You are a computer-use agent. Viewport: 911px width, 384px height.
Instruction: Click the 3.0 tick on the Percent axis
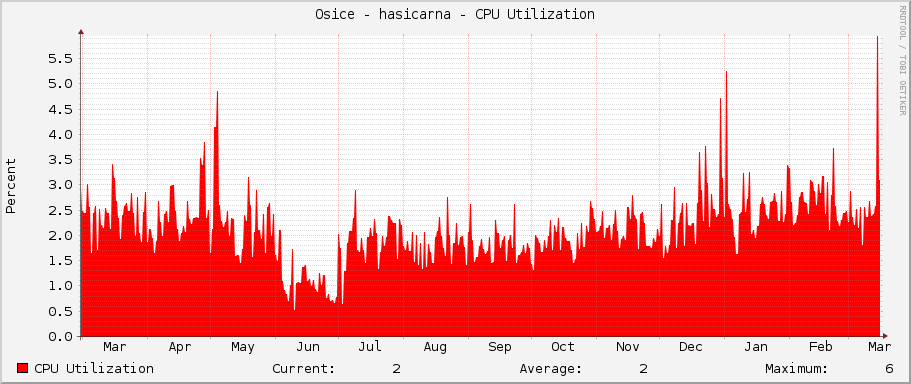60,185
